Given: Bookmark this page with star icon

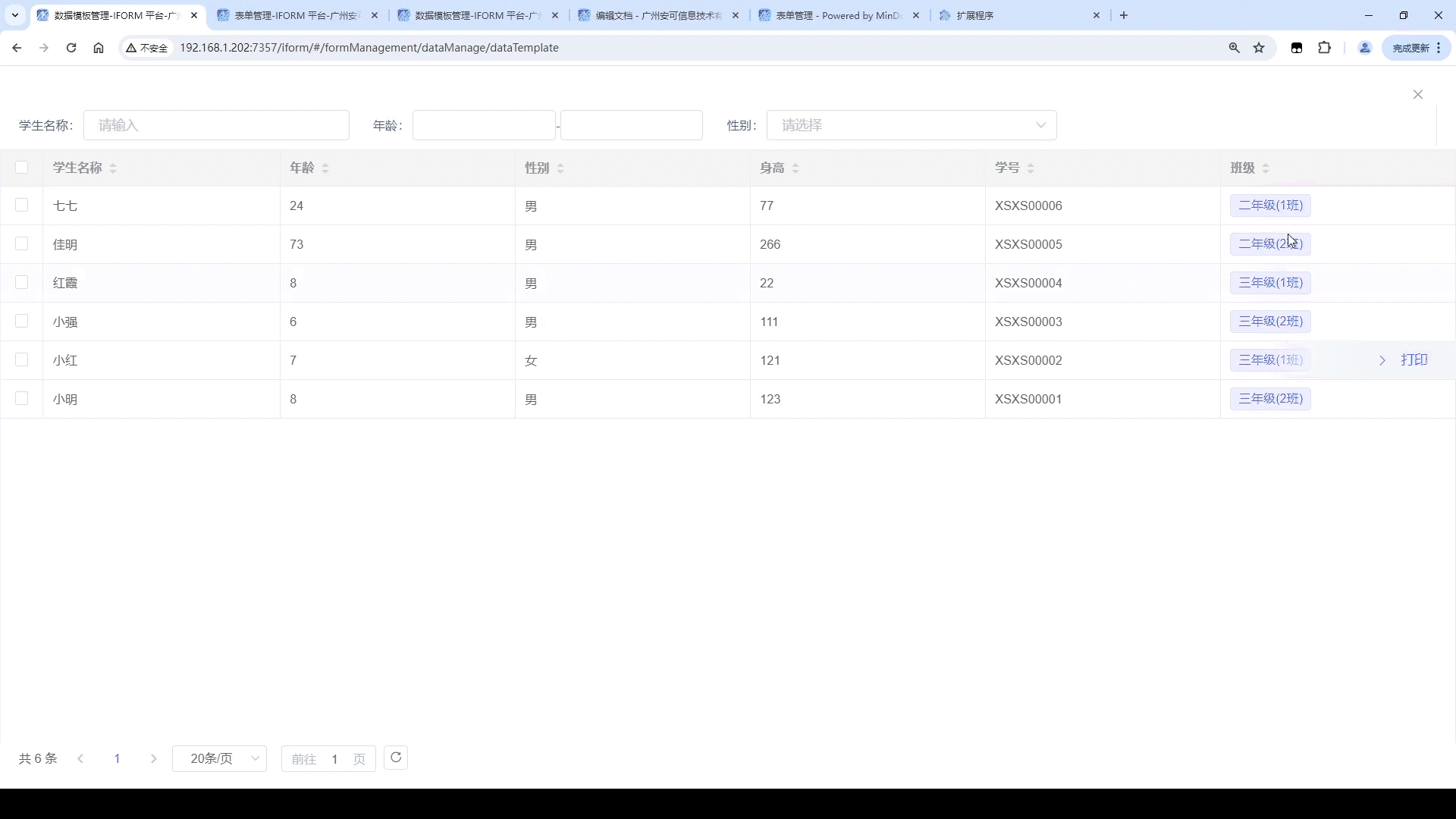Looking at the screenshot, I should pyautogui.click(x=1260, y=48).
